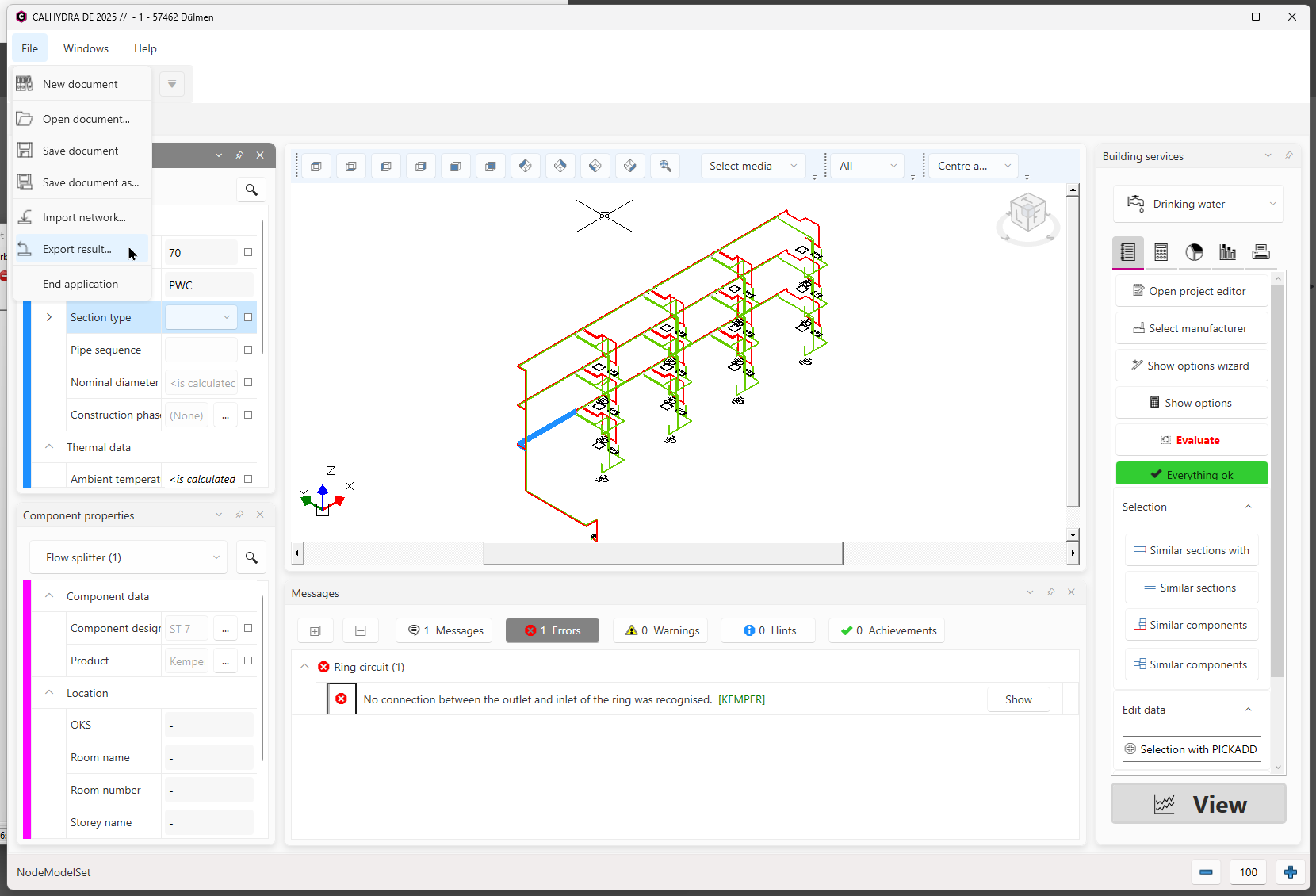Click the search icon next to Flow splitter
The width and height of the screenshot is (1316, 896).
pos(251,557)
